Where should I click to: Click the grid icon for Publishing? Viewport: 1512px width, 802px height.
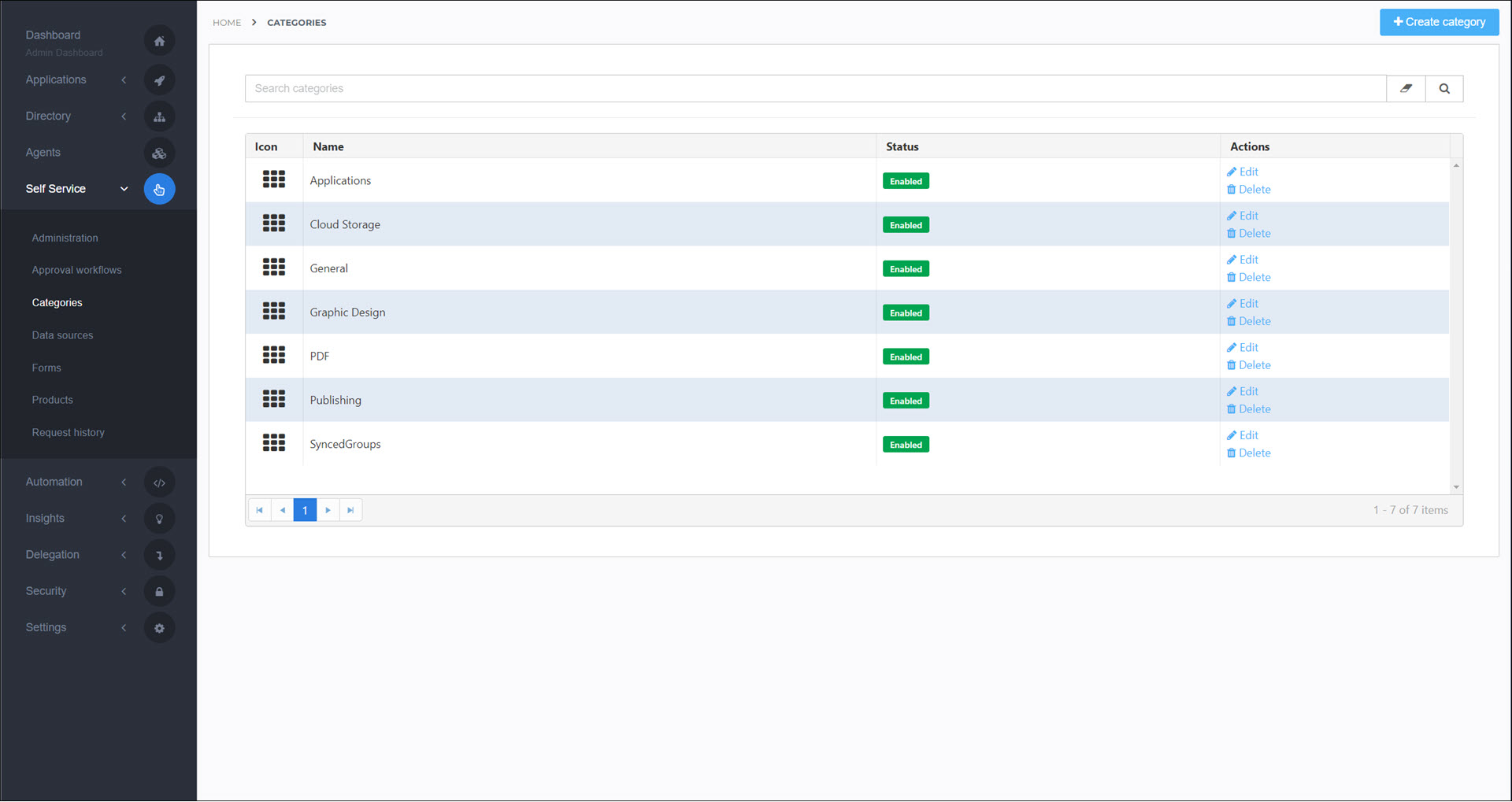pos(274,399)
